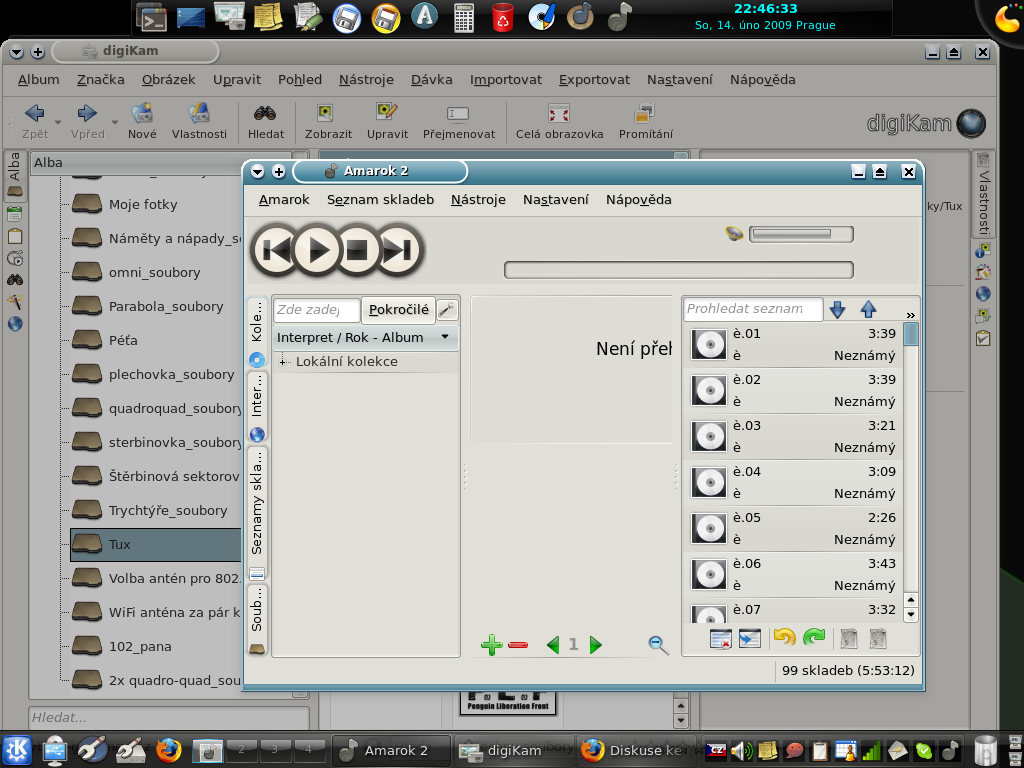
Task: Click the collection filter input field
Action: [316, 310]
